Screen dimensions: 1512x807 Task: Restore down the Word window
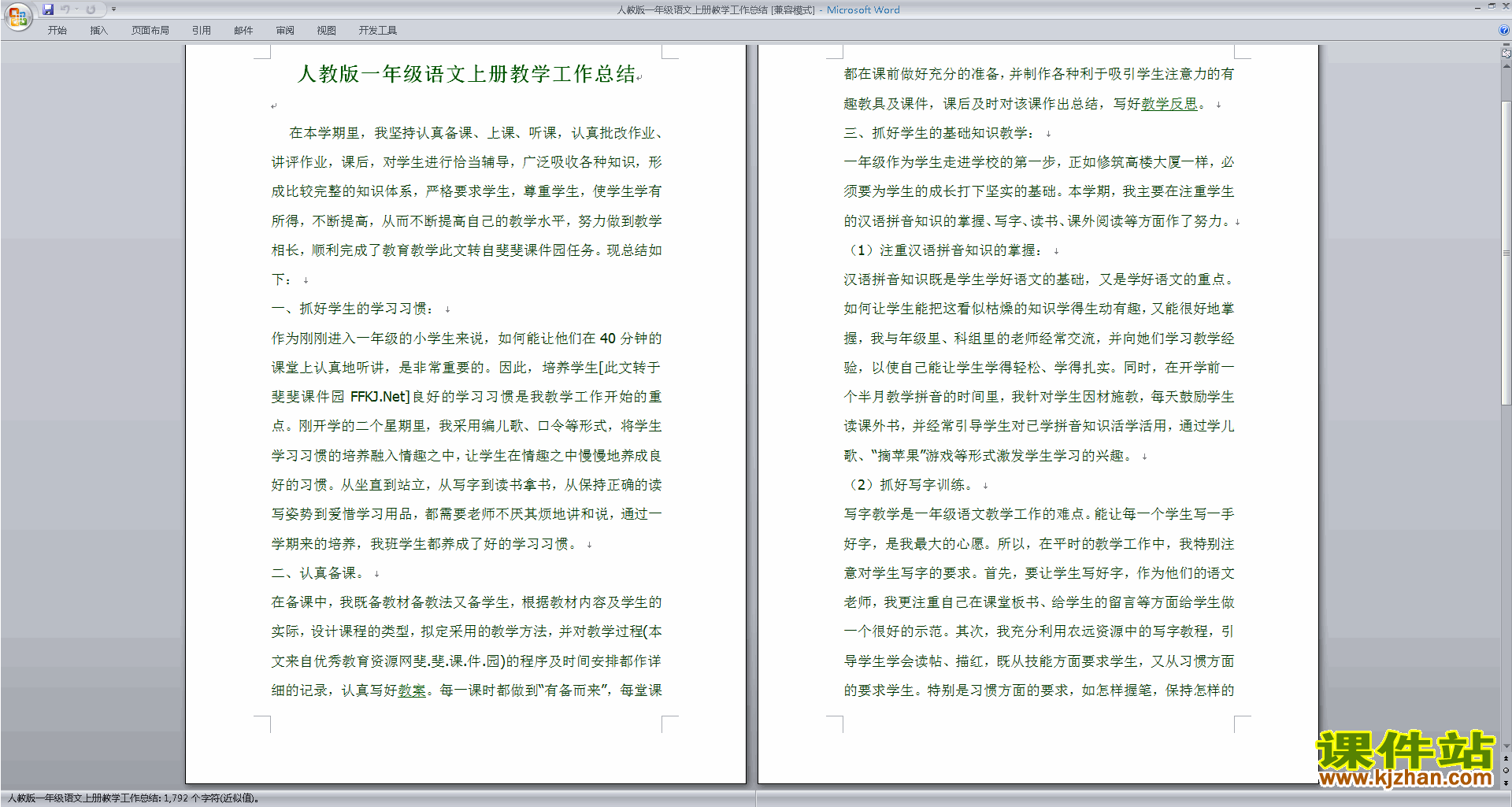1492,6
